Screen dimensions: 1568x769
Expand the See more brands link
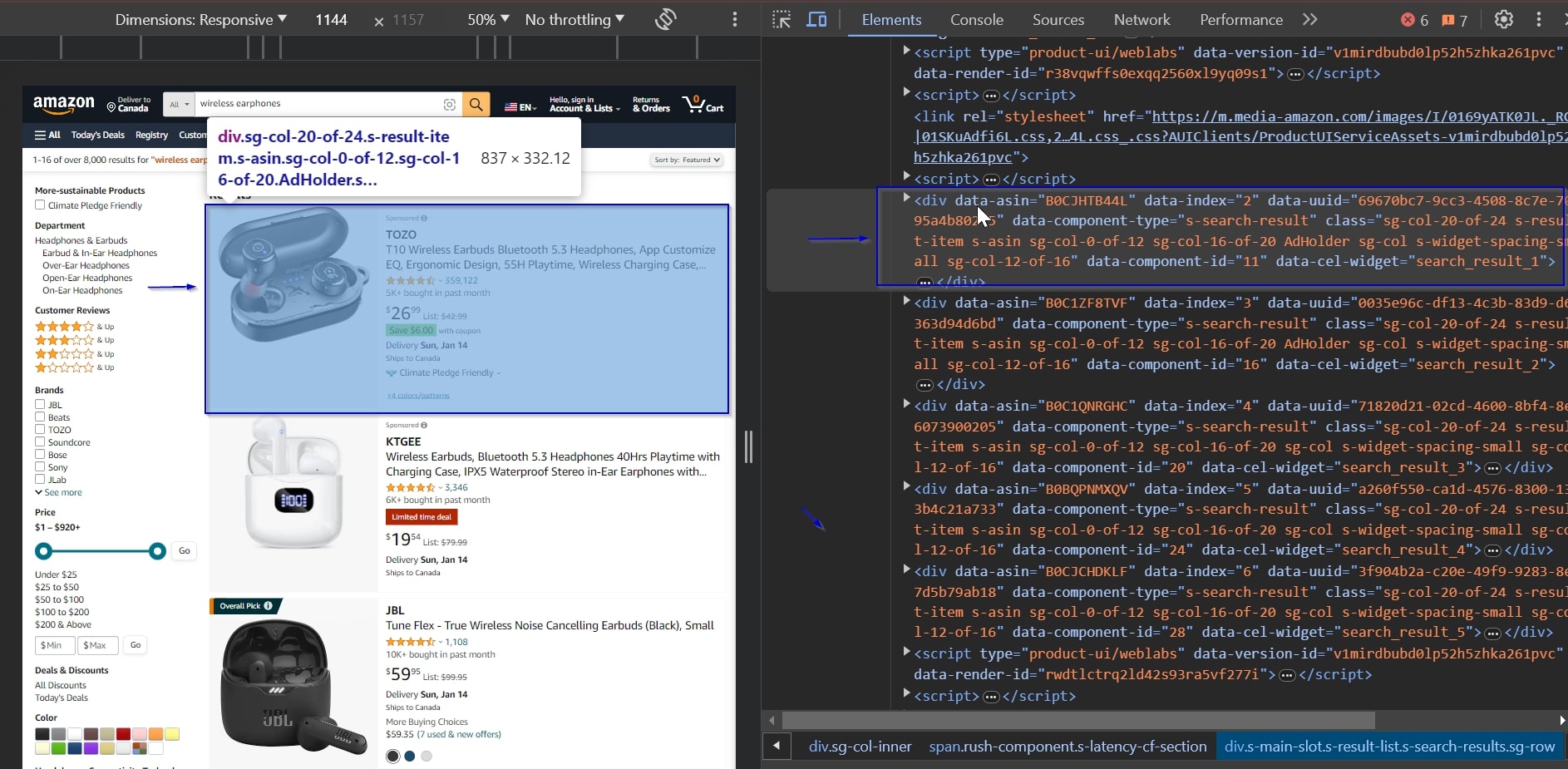pyautogui.click(x=58, y=493)
